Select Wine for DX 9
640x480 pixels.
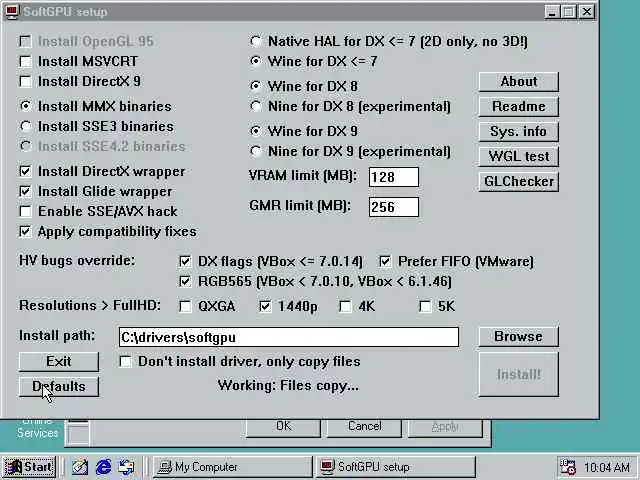pyautogui.click(x=256, y=131)
